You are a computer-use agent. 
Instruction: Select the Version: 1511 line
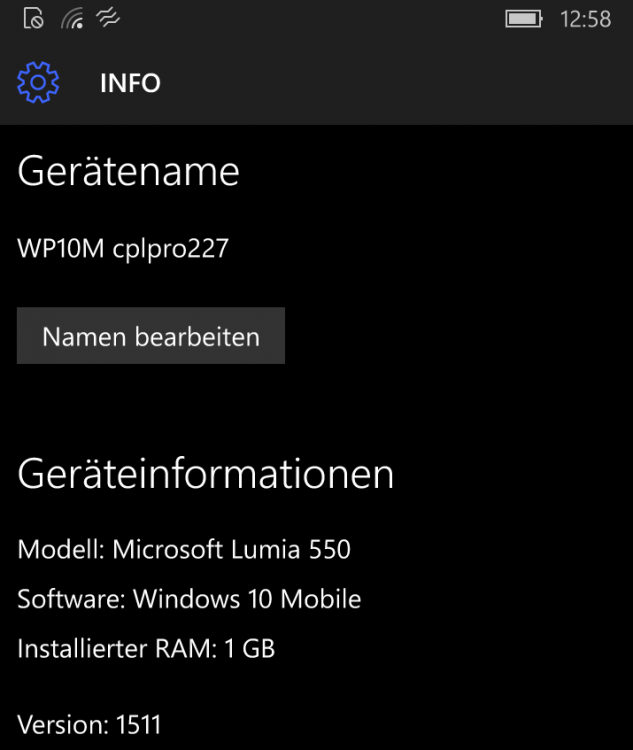pos(89,724)
